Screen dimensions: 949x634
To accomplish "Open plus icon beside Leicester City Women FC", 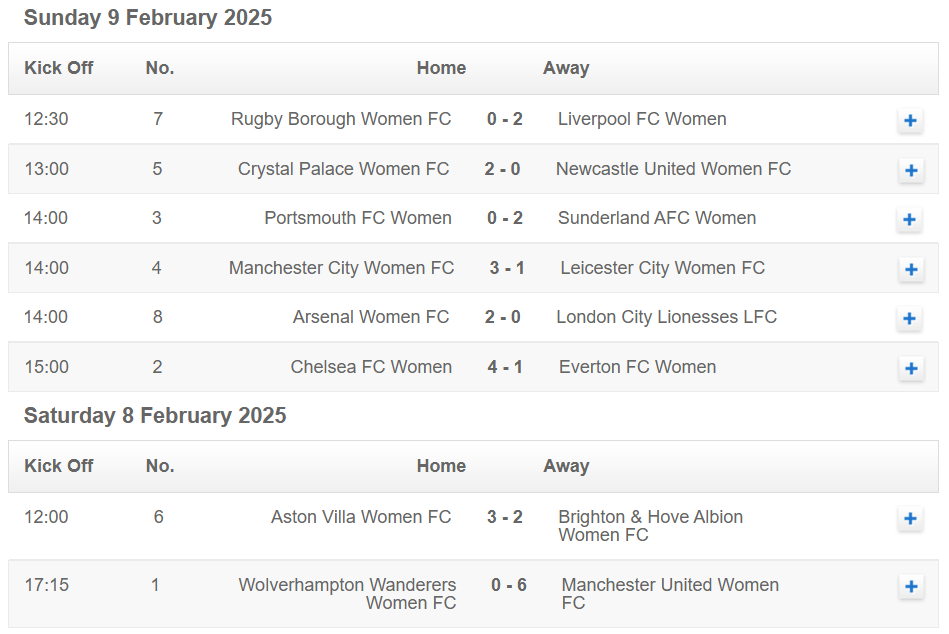I will (910, 269).
